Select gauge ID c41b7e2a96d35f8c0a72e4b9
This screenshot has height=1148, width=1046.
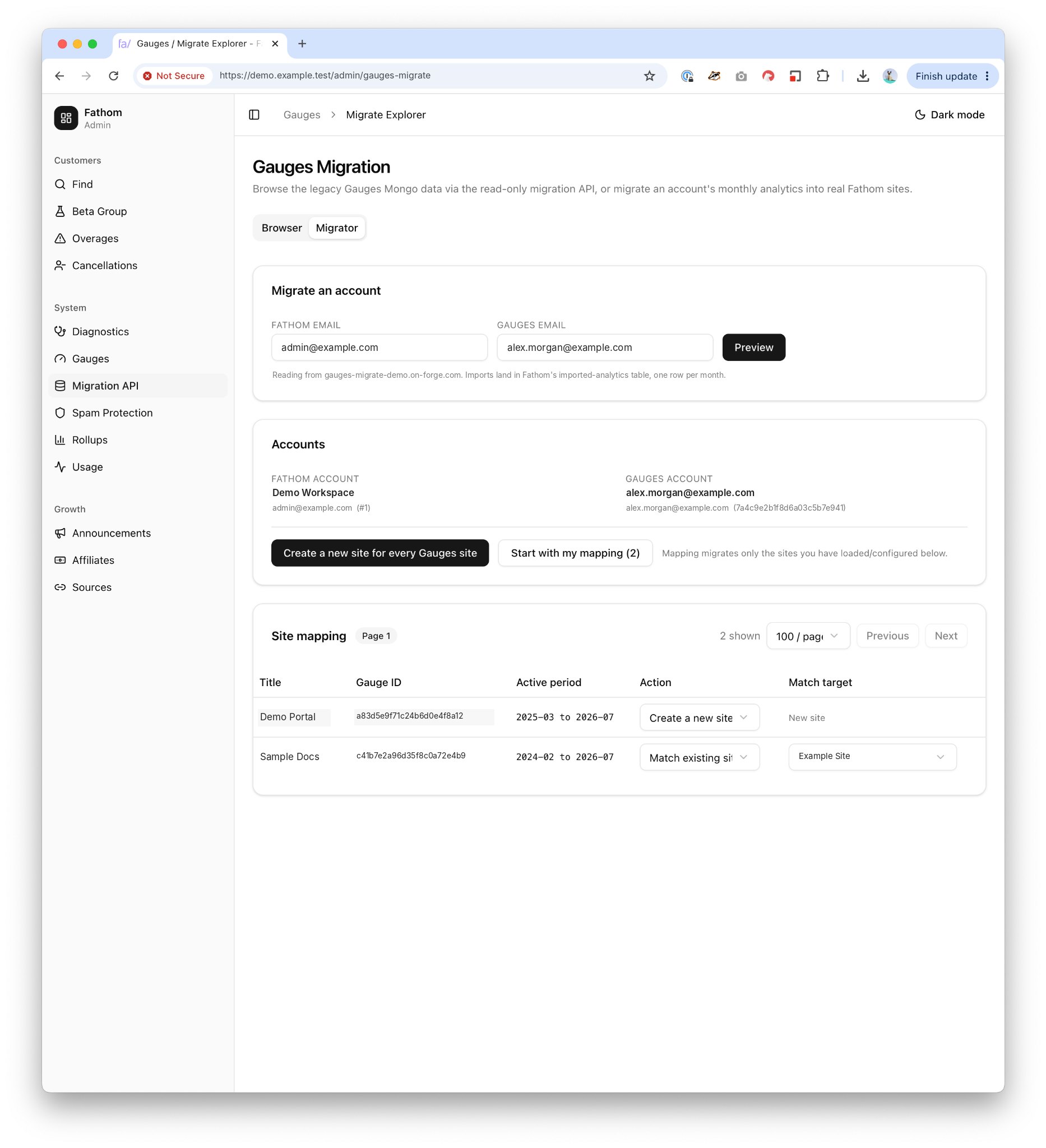pos(410,756)
